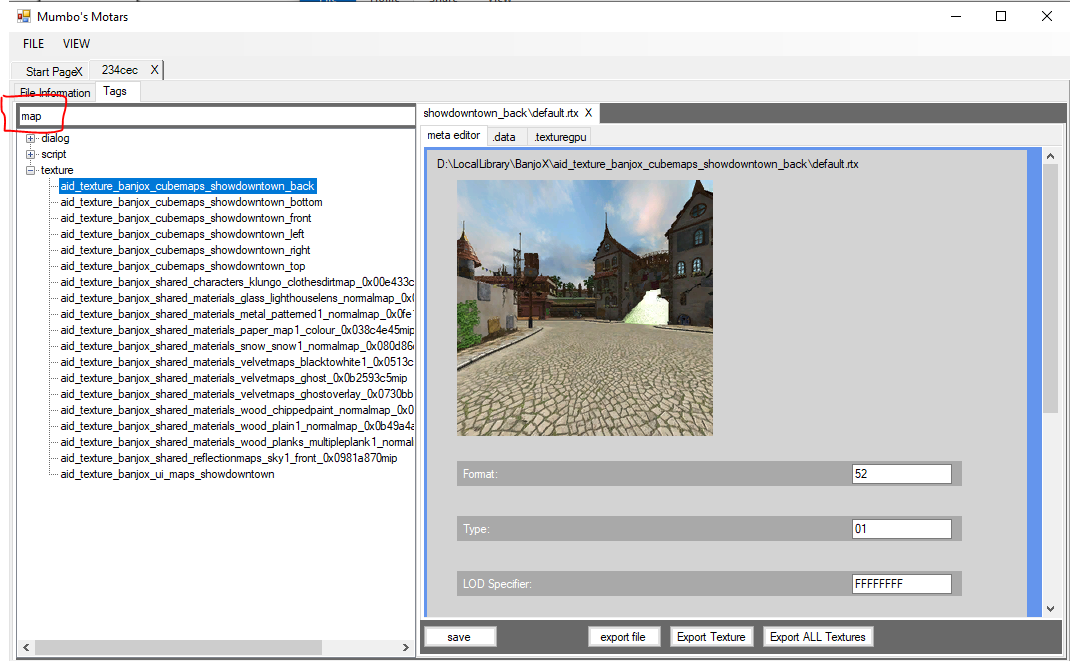Click the showdowntown texture preview image
1070x661 pixels.
pyautogui.click(x=585, y=308)
